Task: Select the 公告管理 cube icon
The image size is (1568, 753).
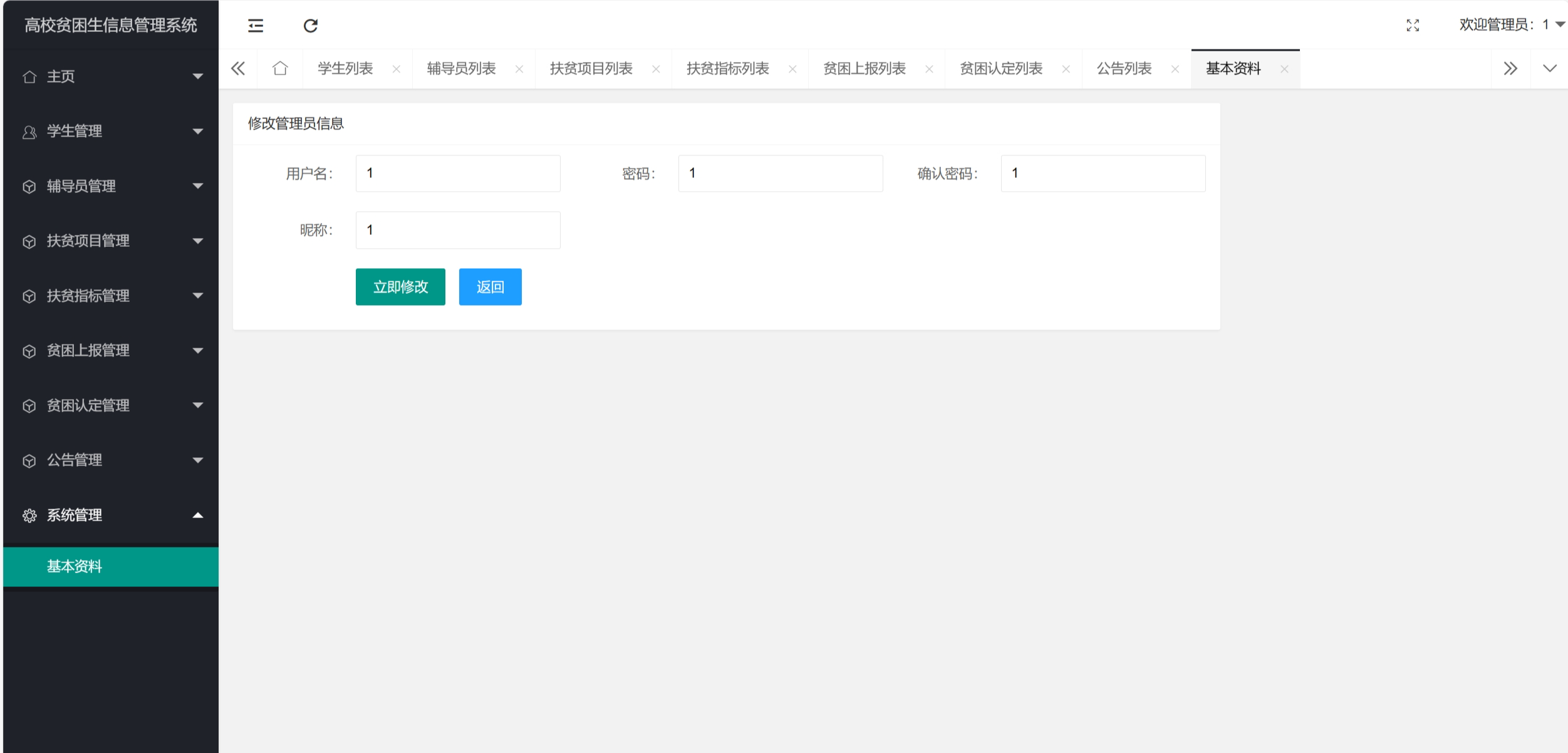Action: 29,460
